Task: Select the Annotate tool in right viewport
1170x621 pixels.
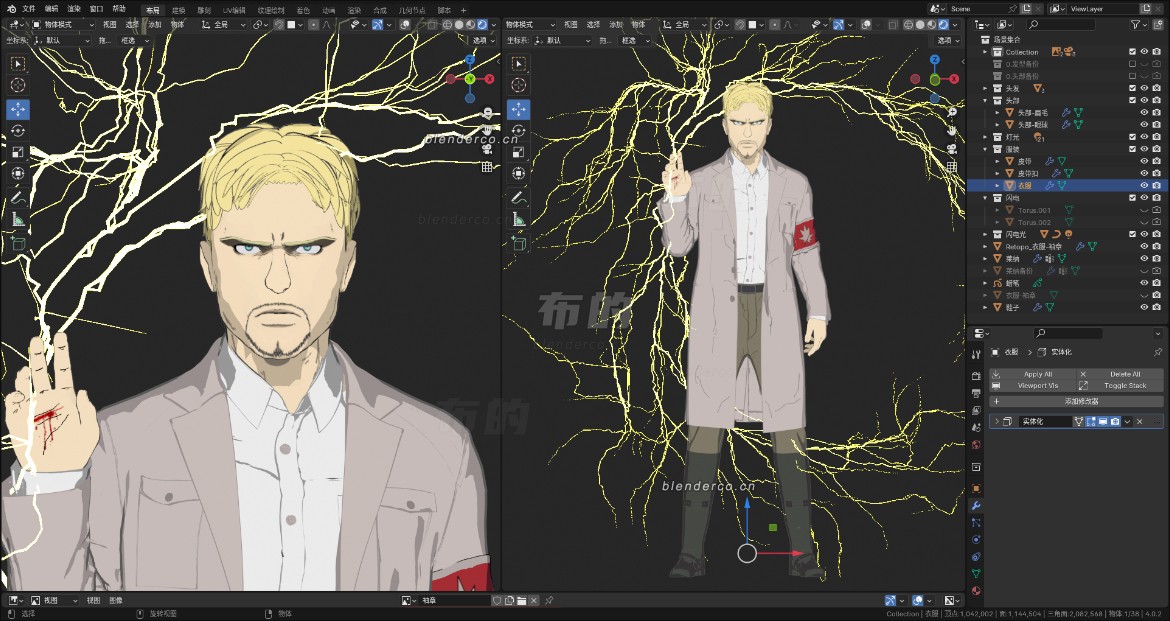Action: point(519,198)
